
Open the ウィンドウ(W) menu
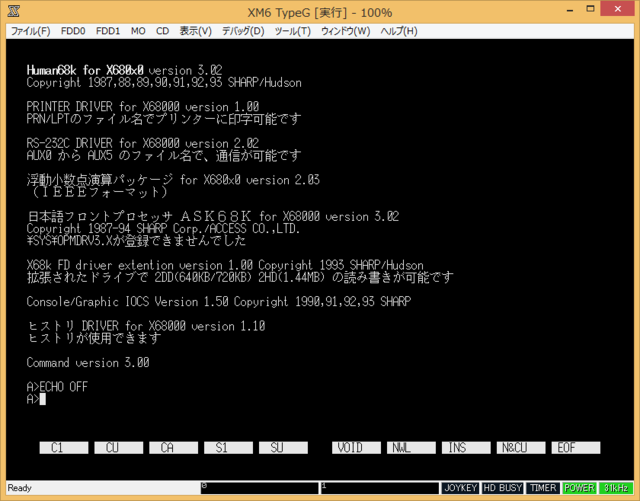(345, 31)
